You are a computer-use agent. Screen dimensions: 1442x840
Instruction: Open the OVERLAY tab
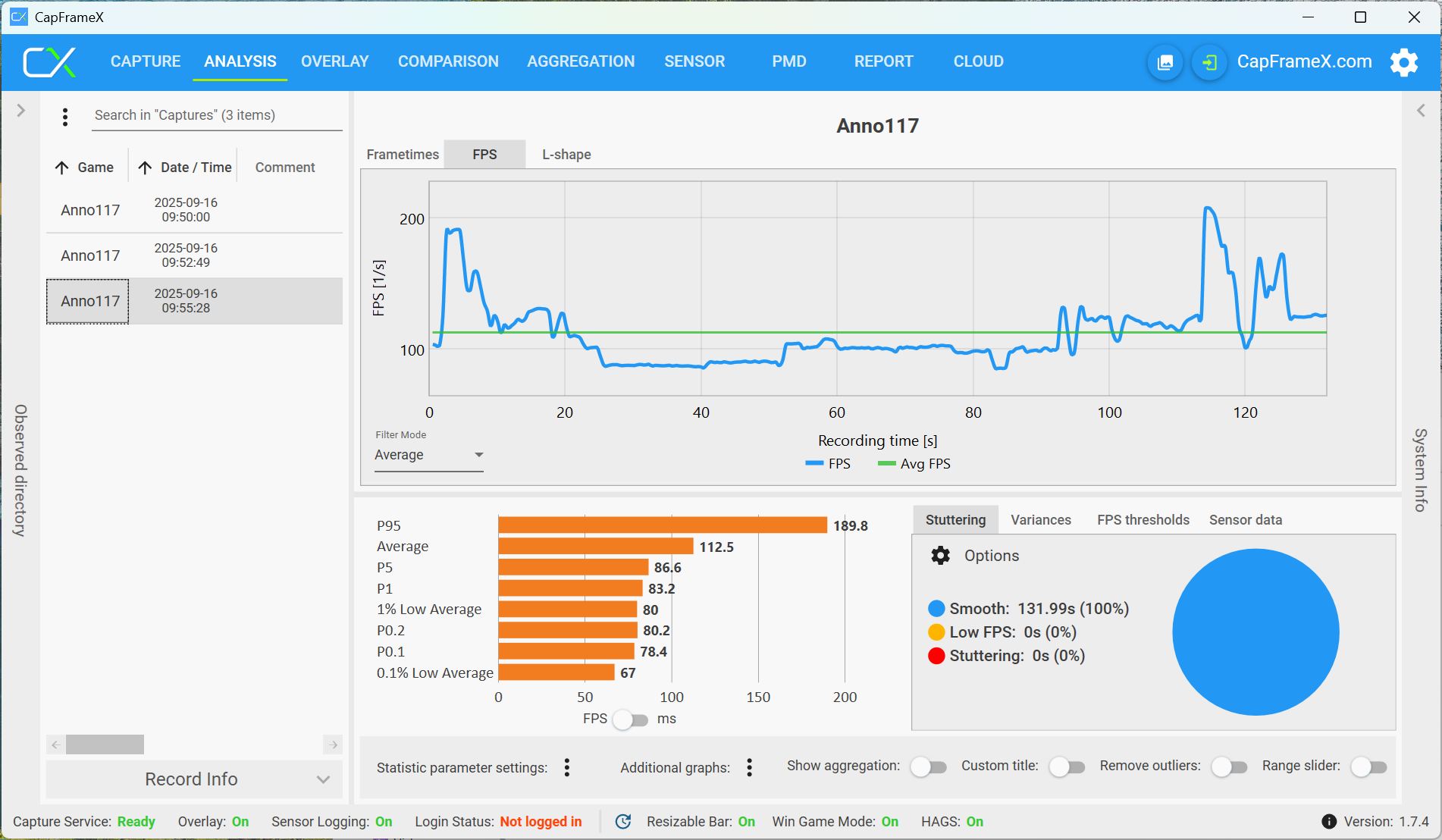[335, 61]
